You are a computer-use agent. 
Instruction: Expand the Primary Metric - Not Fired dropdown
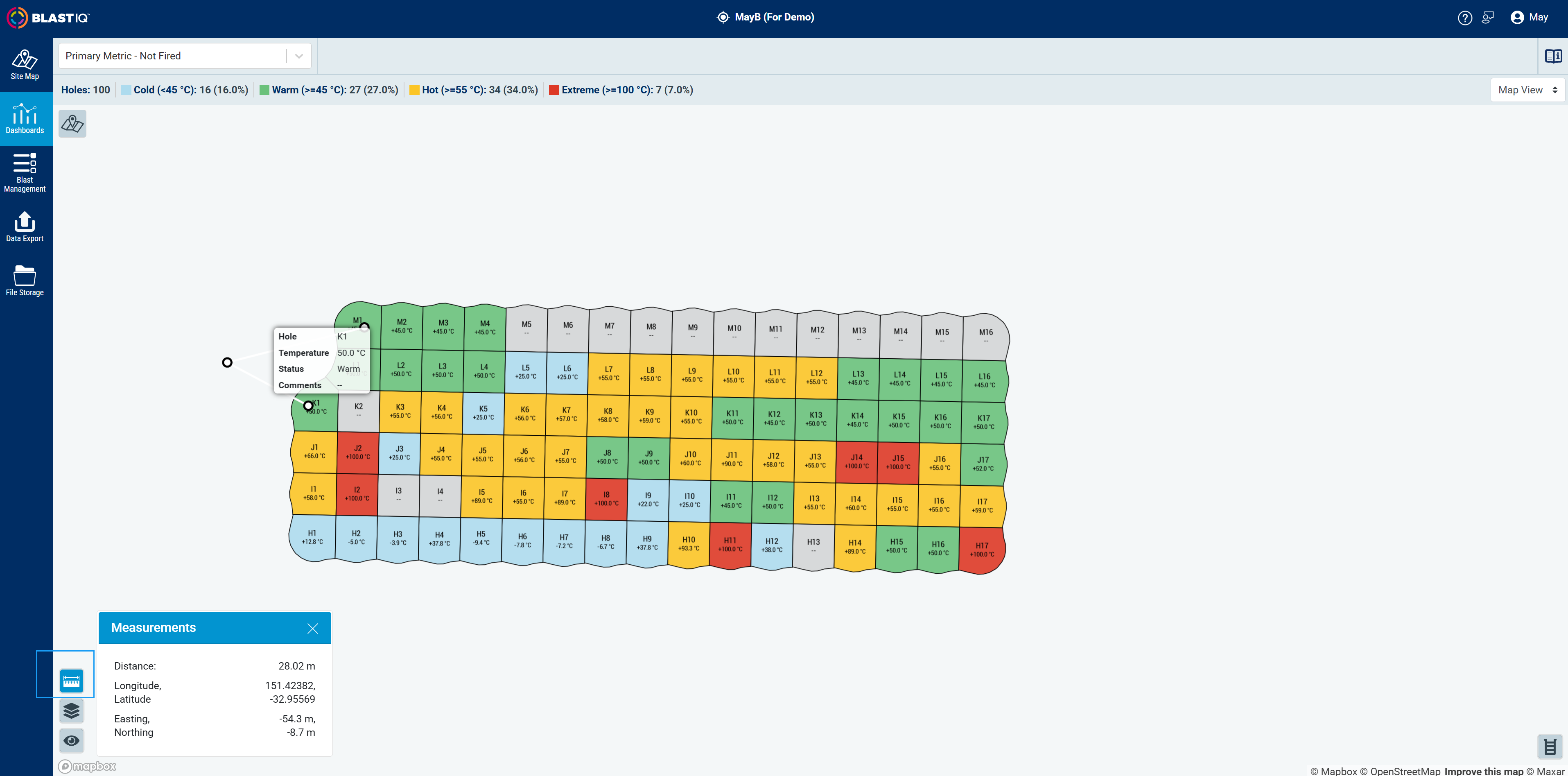pos(185,56)
